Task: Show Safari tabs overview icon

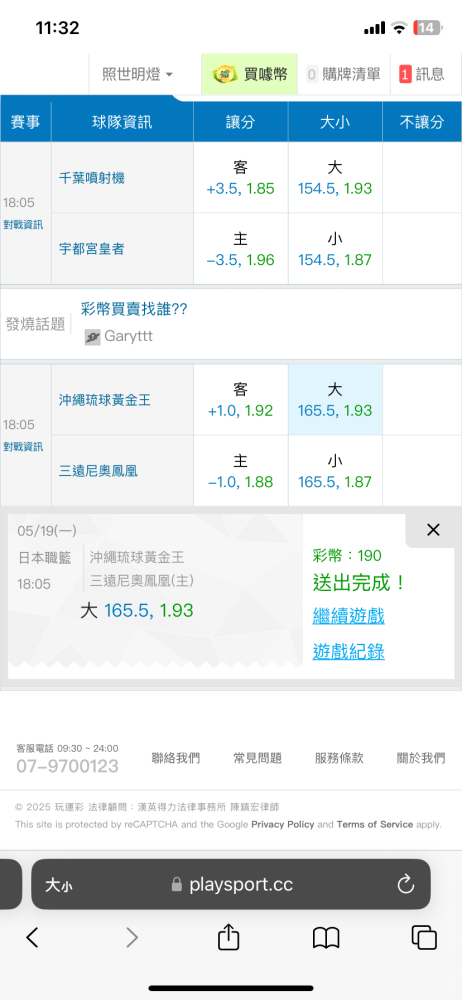Action: (424, 938)
